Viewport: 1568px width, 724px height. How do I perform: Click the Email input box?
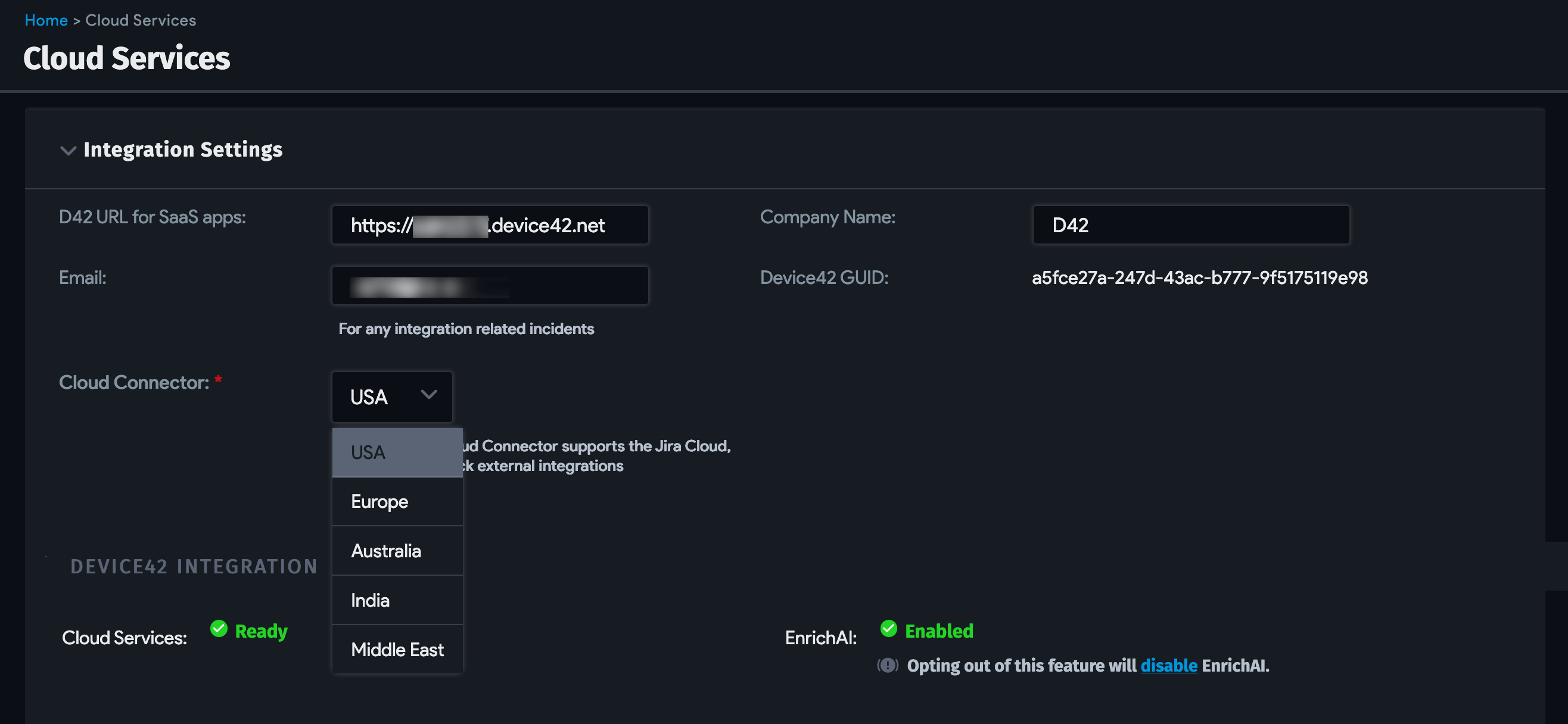pyautogui.click(x=489, y=285)
